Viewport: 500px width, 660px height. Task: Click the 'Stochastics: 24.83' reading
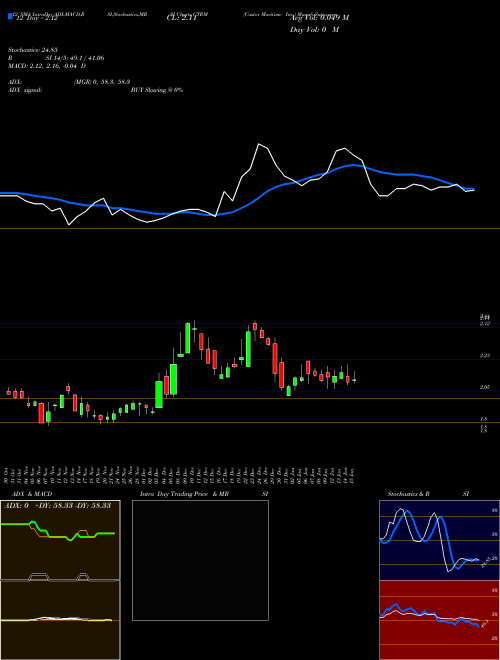coord(33,50)
